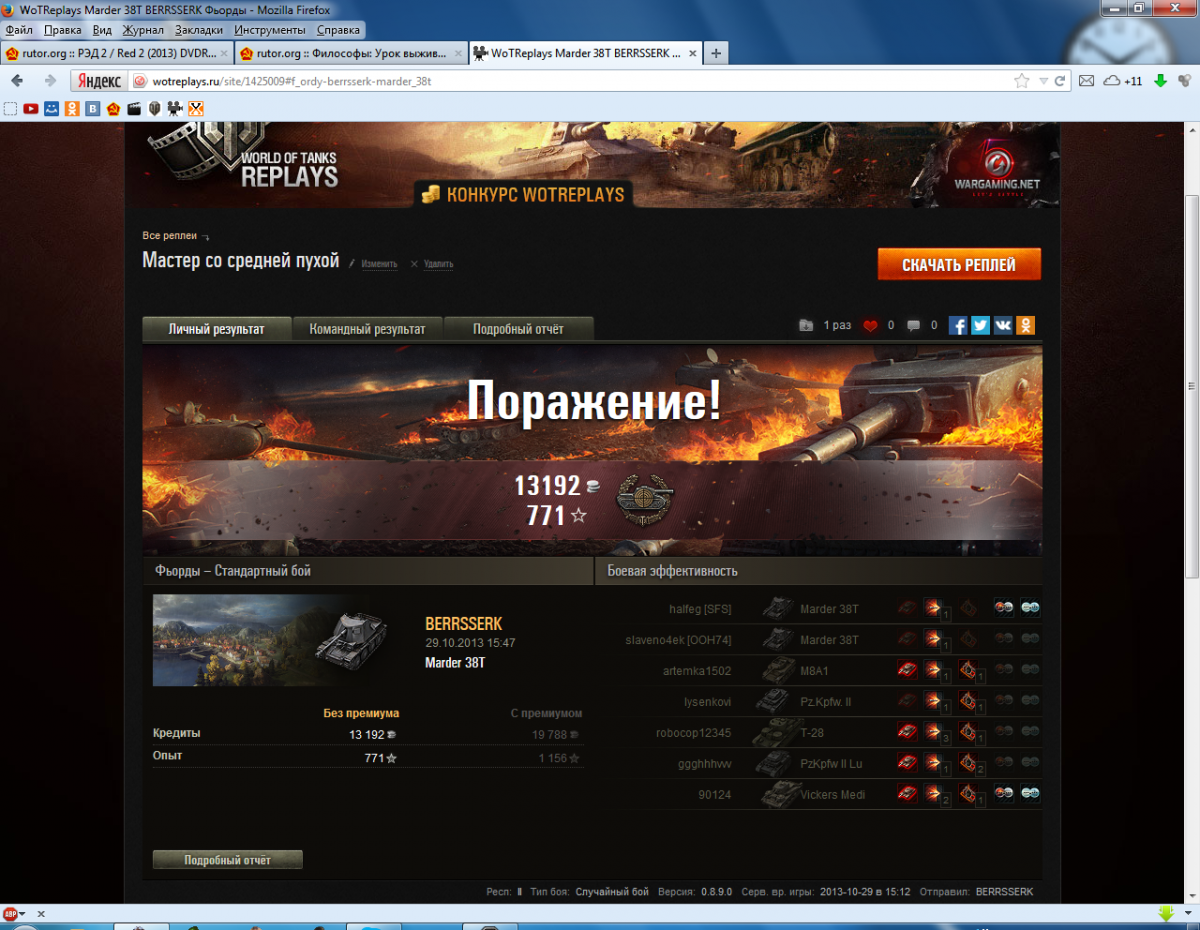This screenshot has width=1200, height=930.
Task: Click the T-28 tank name
Action: pos(812,733)
